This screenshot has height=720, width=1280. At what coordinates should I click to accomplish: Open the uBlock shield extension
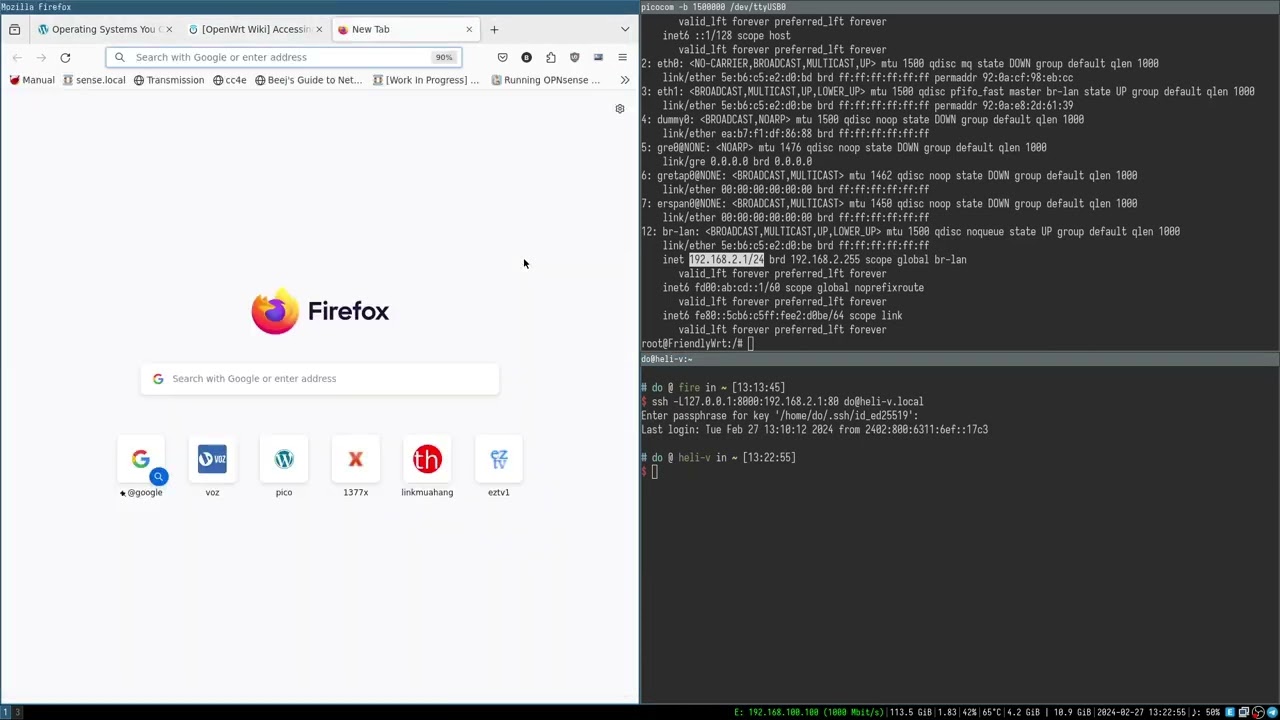[574, 57]
